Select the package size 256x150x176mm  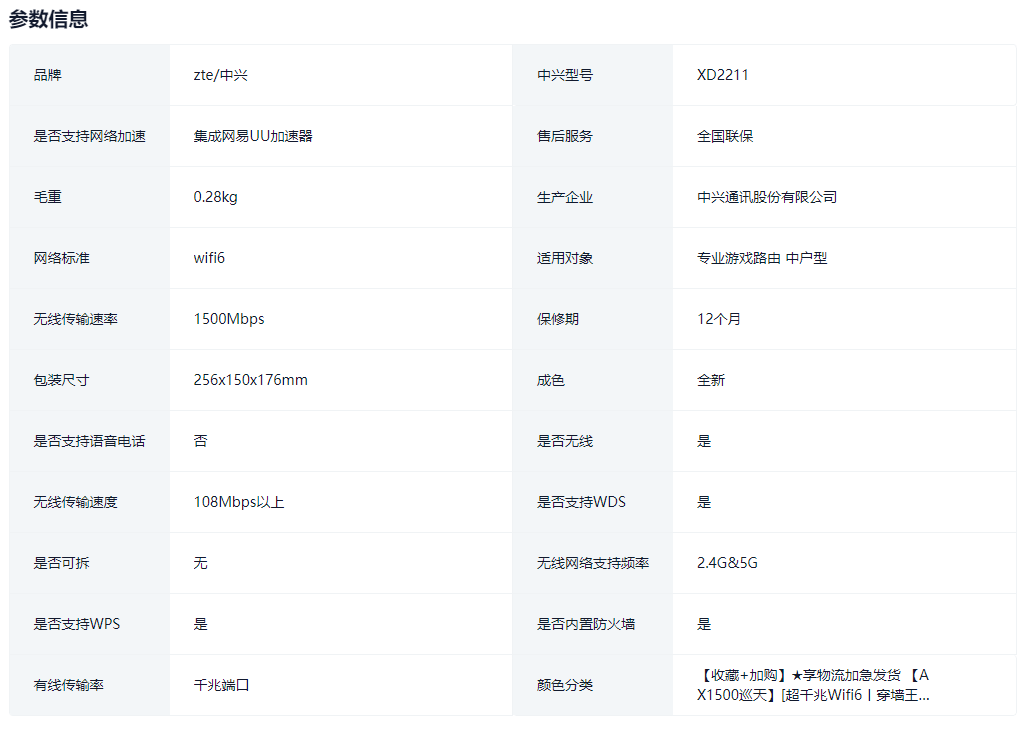pos(250,380)
